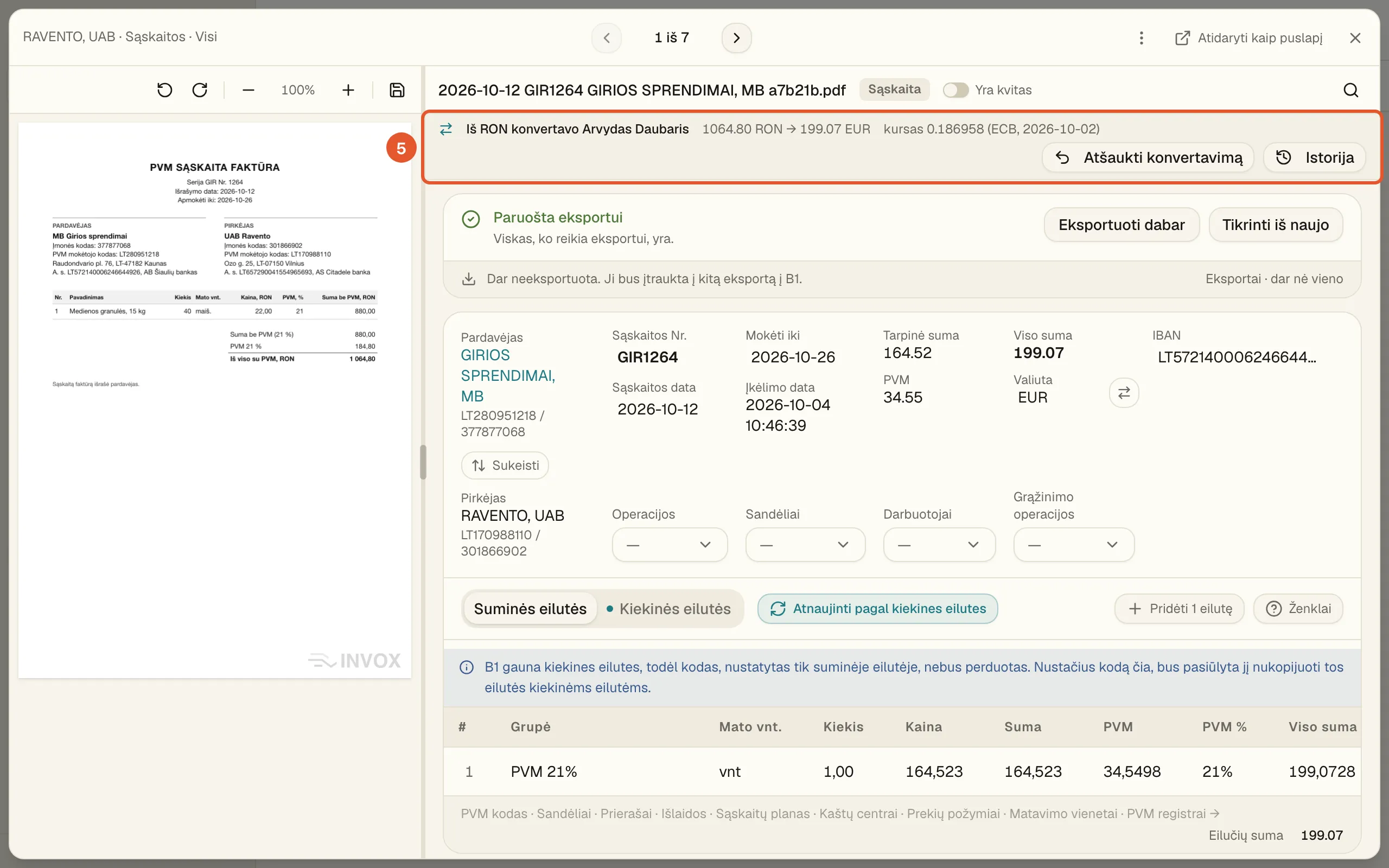Click the IBAN input field
The image size is (1389, 868).
(1237, 357)
